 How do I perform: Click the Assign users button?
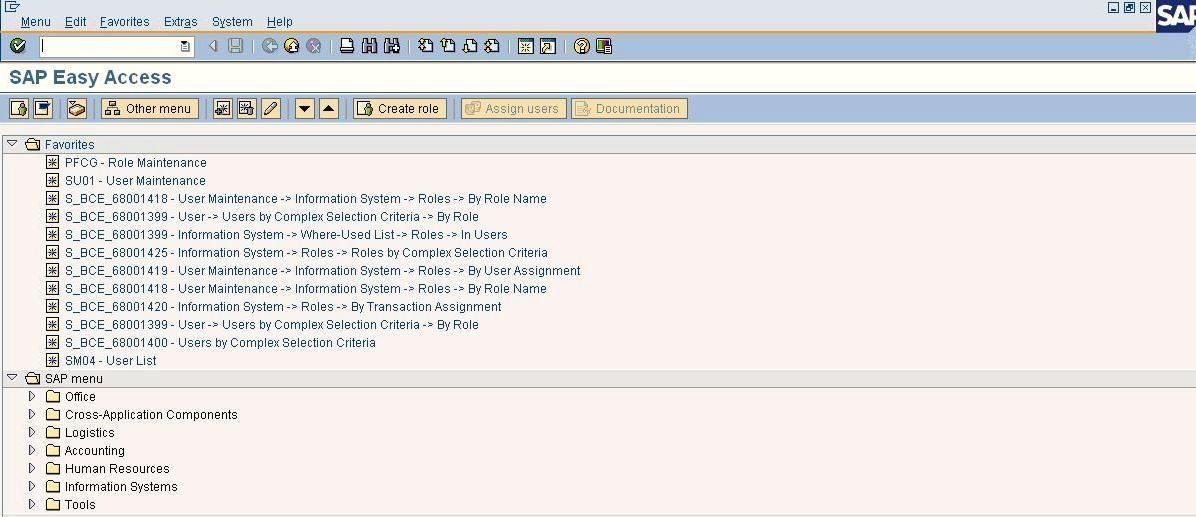513,108
